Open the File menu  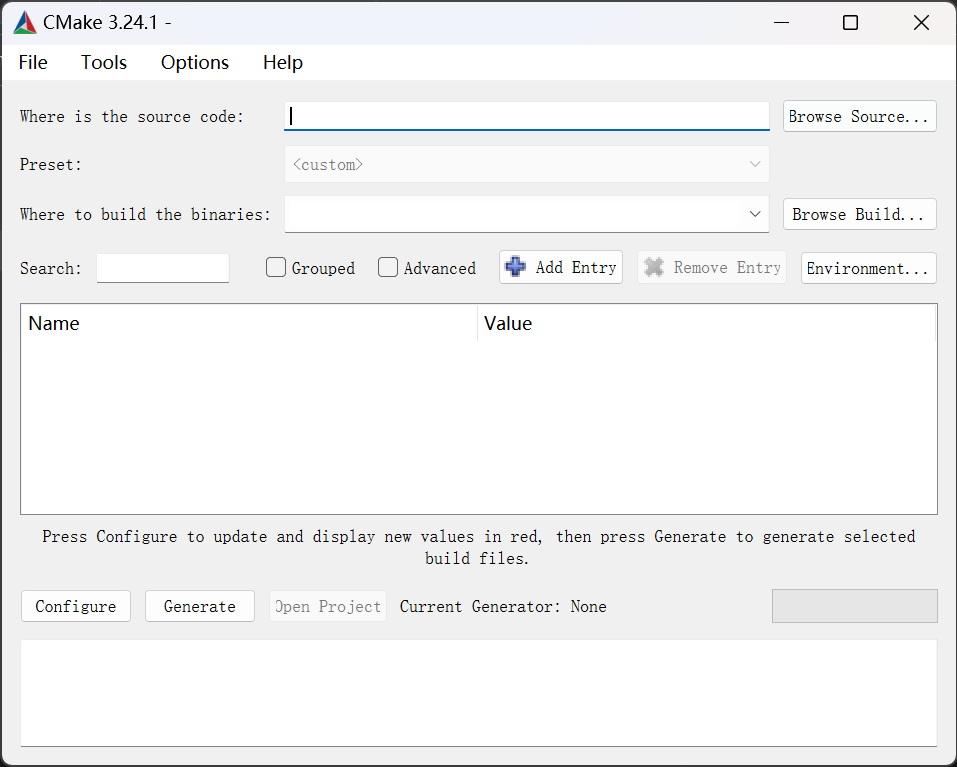click(x=33, y=62)
